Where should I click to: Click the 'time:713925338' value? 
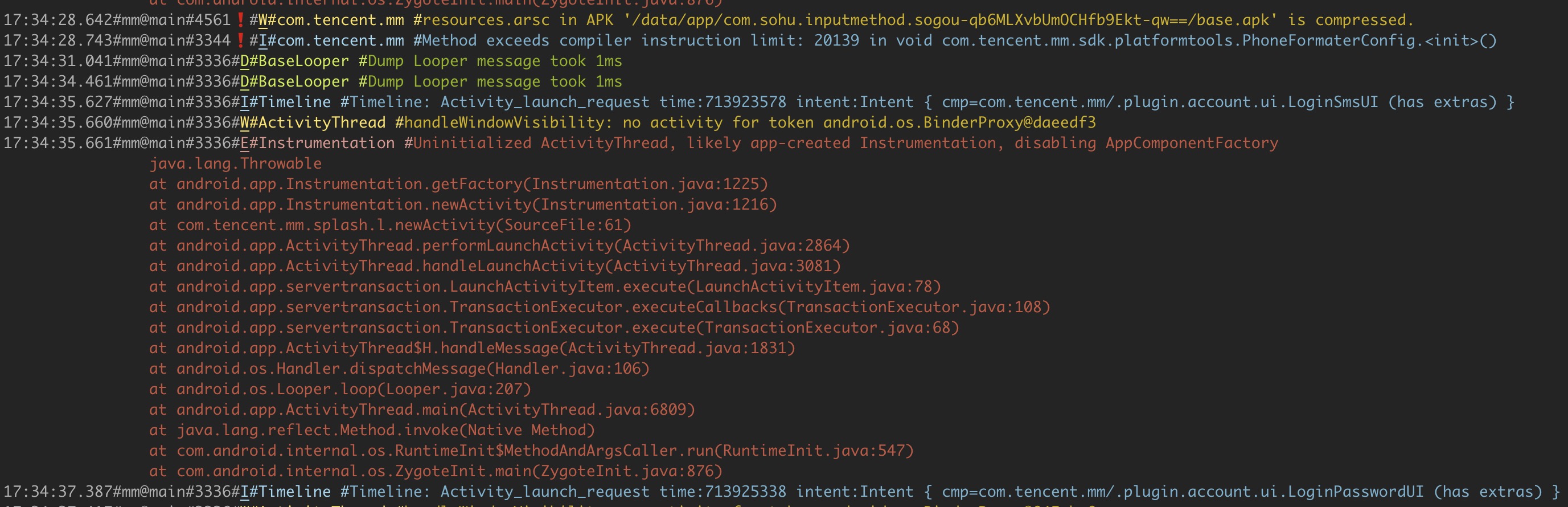point(723,492)
